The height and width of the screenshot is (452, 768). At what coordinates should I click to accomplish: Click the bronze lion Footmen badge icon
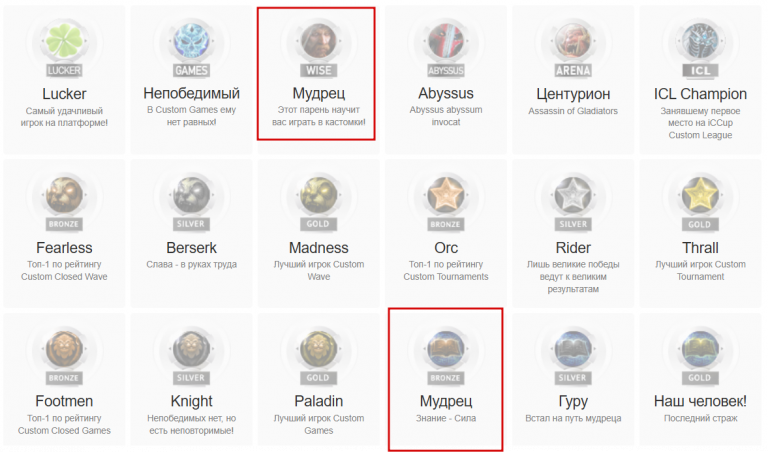pos(64,349)
